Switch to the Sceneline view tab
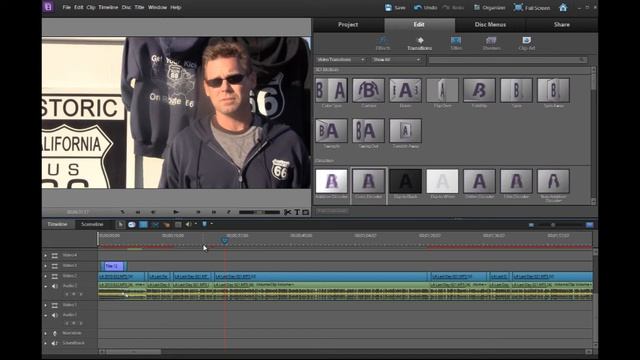The width and height of the screenshot is (640, 360). [x=92, y=224]
